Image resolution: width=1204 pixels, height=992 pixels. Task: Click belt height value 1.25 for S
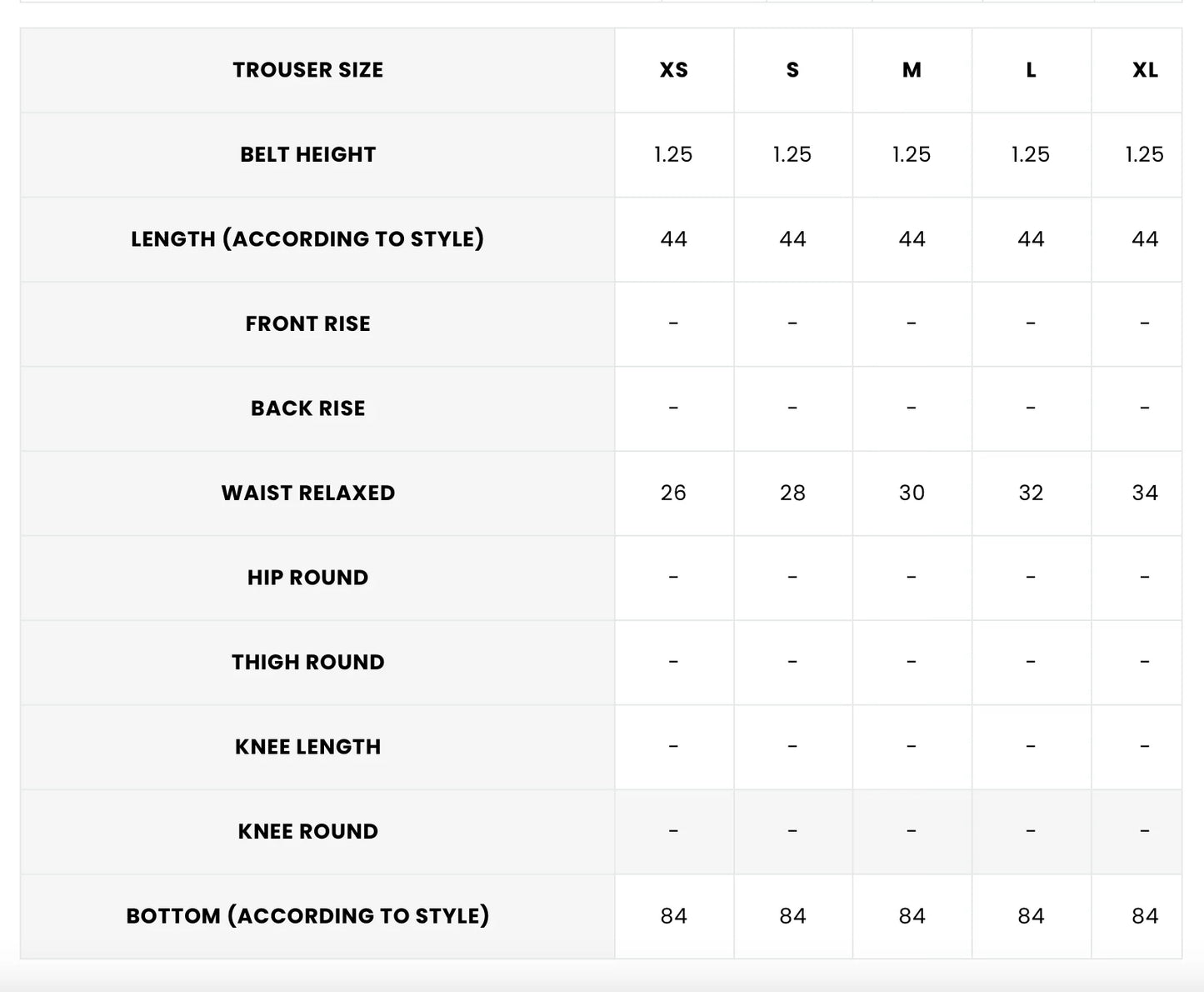tap(792, 154)
